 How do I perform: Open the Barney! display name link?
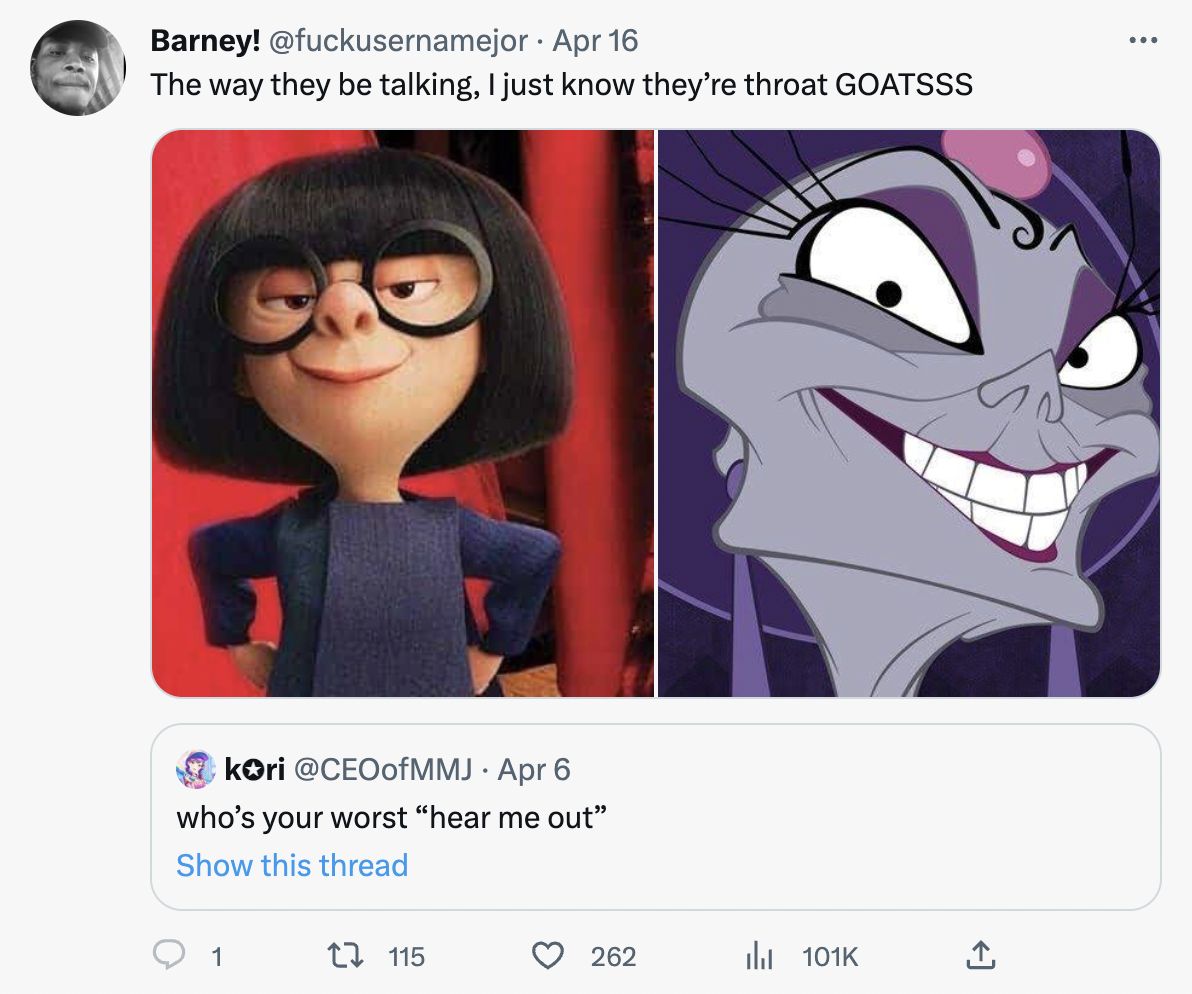click(205, 41)
